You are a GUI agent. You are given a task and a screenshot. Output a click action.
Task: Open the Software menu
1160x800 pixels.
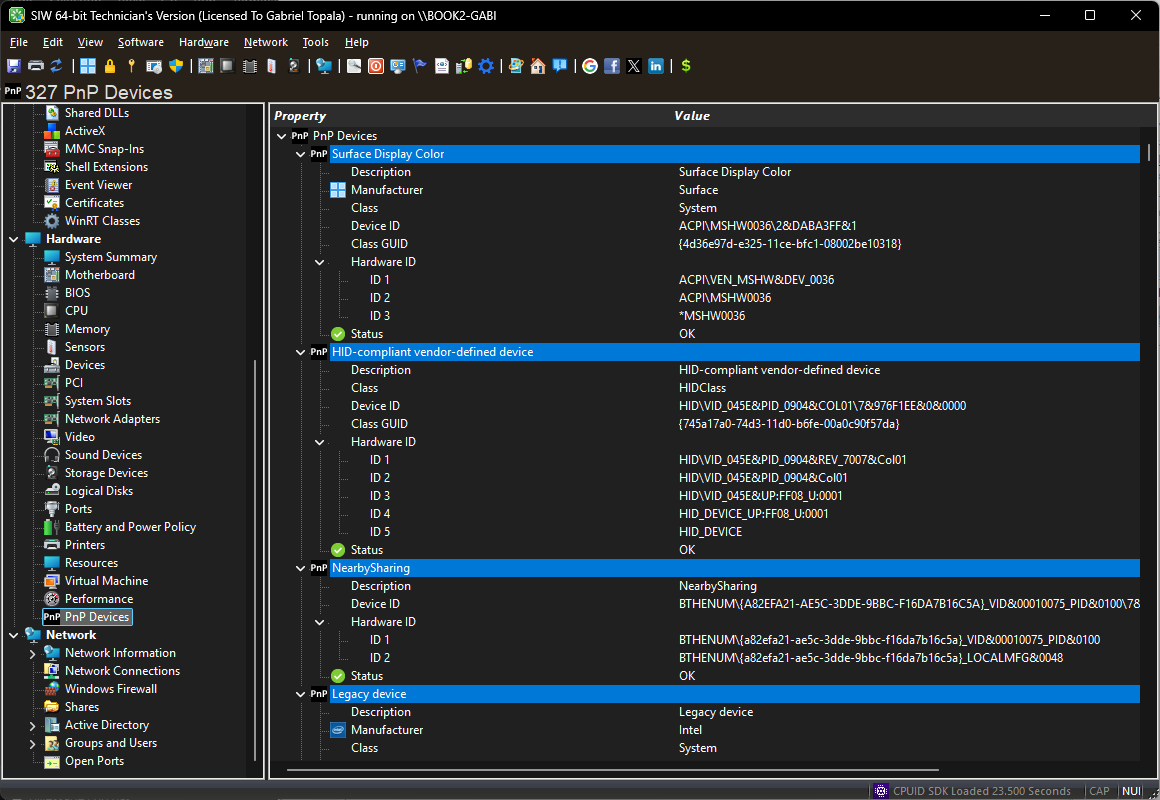click(x=140, y=42)
